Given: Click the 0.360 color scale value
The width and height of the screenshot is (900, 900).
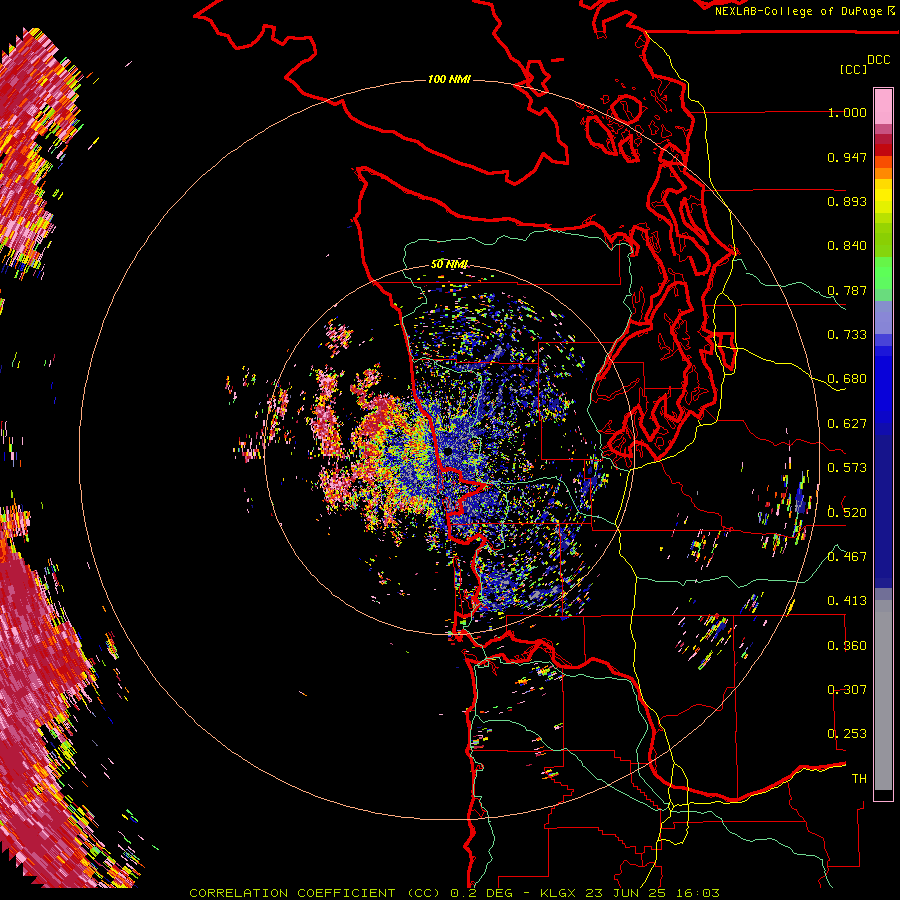Looking at the screenshot, I should (x=847, y=646).
